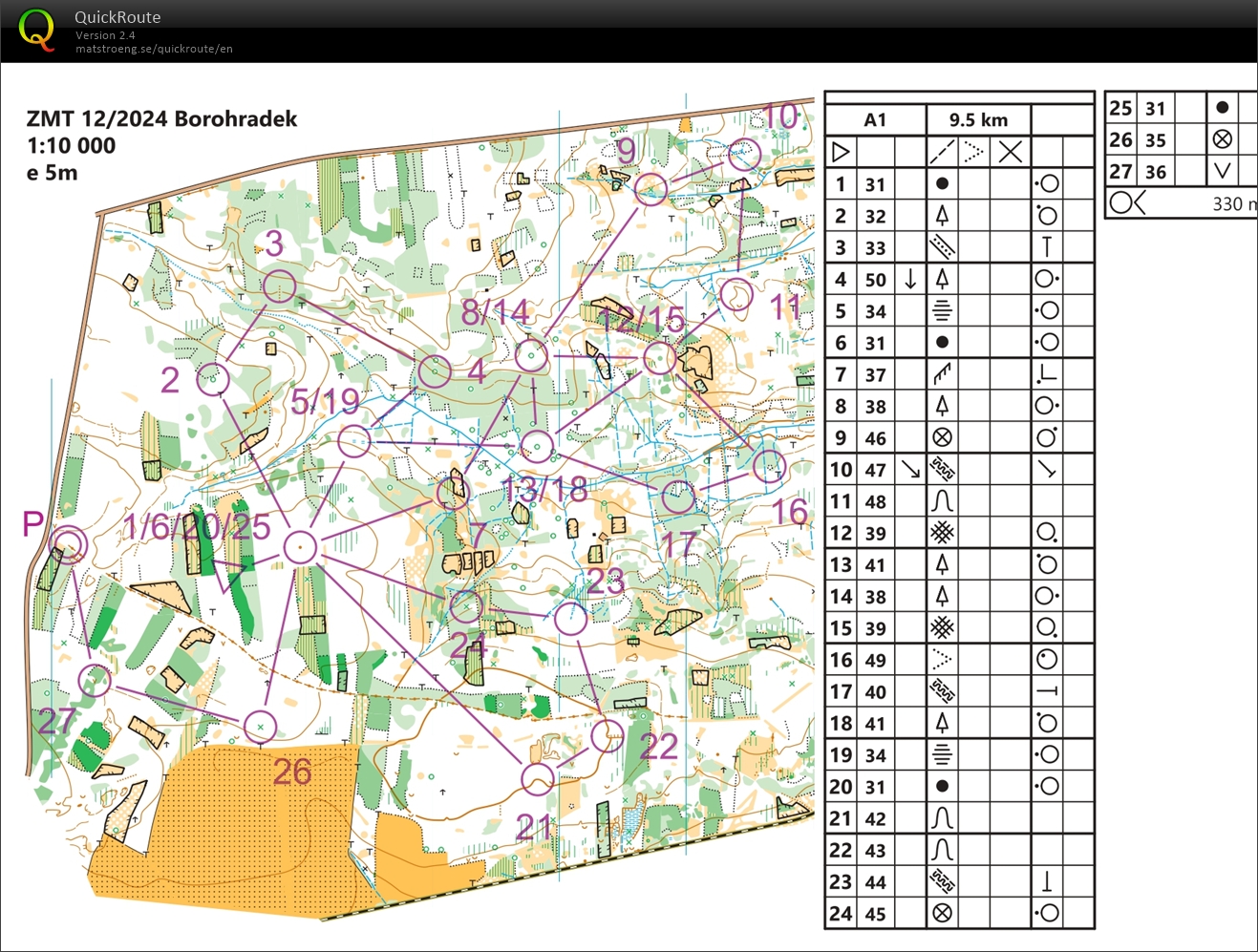Screen dimensions: 1258x952
Task: Select the map title ZMT 12/2024 Borohradek
Action: pyautogui.click(x=161, y=119)
